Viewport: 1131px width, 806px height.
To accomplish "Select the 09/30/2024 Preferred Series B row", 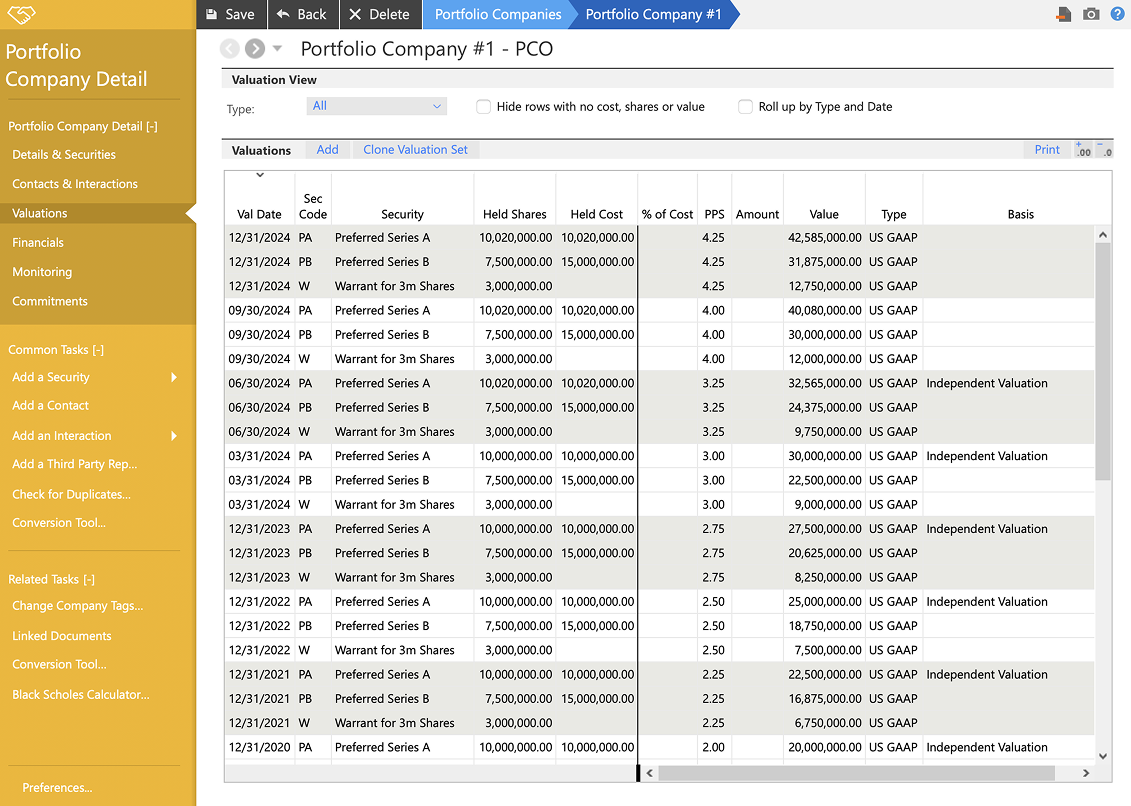I will click(x=659, y=335).
